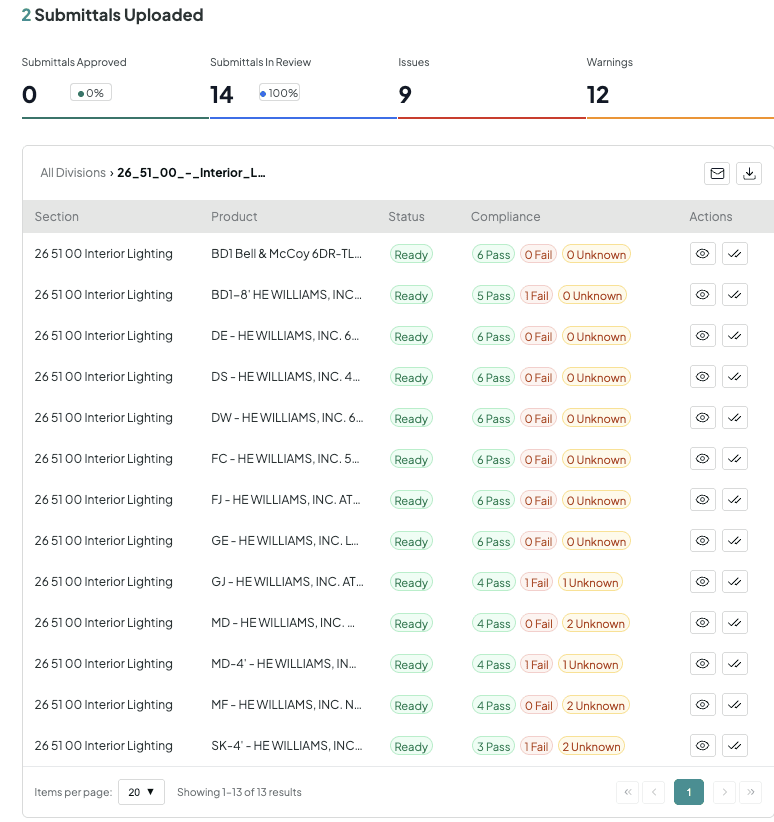Select the All Divisions breadcrumb
The image size is (774, 822).
point(73,172)
